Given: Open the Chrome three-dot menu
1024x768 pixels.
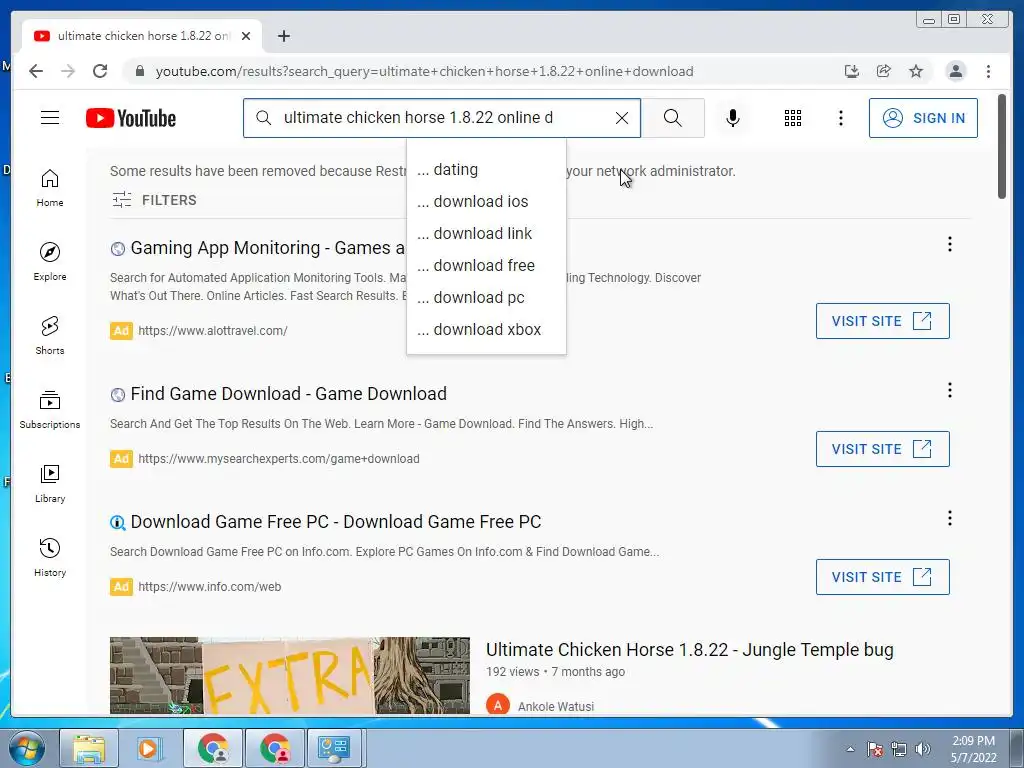Looking at the screenshot, I should pos(988,71).
